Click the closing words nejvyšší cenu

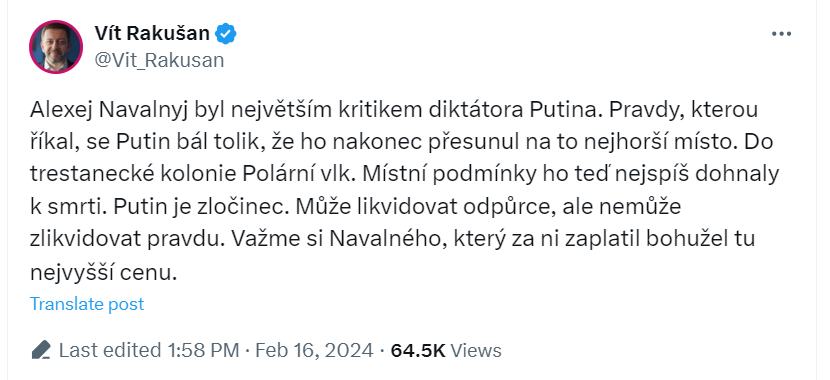pyautogui.click(x=102, y=272)
